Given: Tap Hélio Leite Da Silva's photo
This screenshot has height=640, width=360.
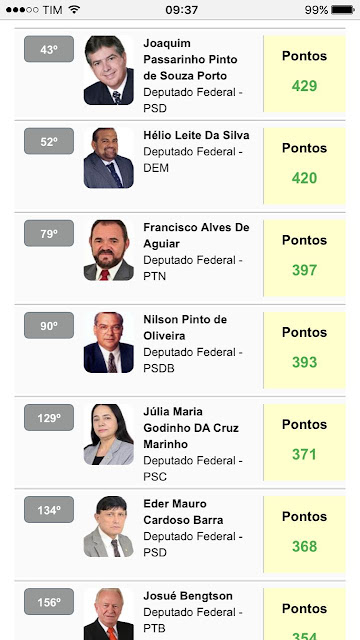Looking at the screenshot, I should point(109,158).
